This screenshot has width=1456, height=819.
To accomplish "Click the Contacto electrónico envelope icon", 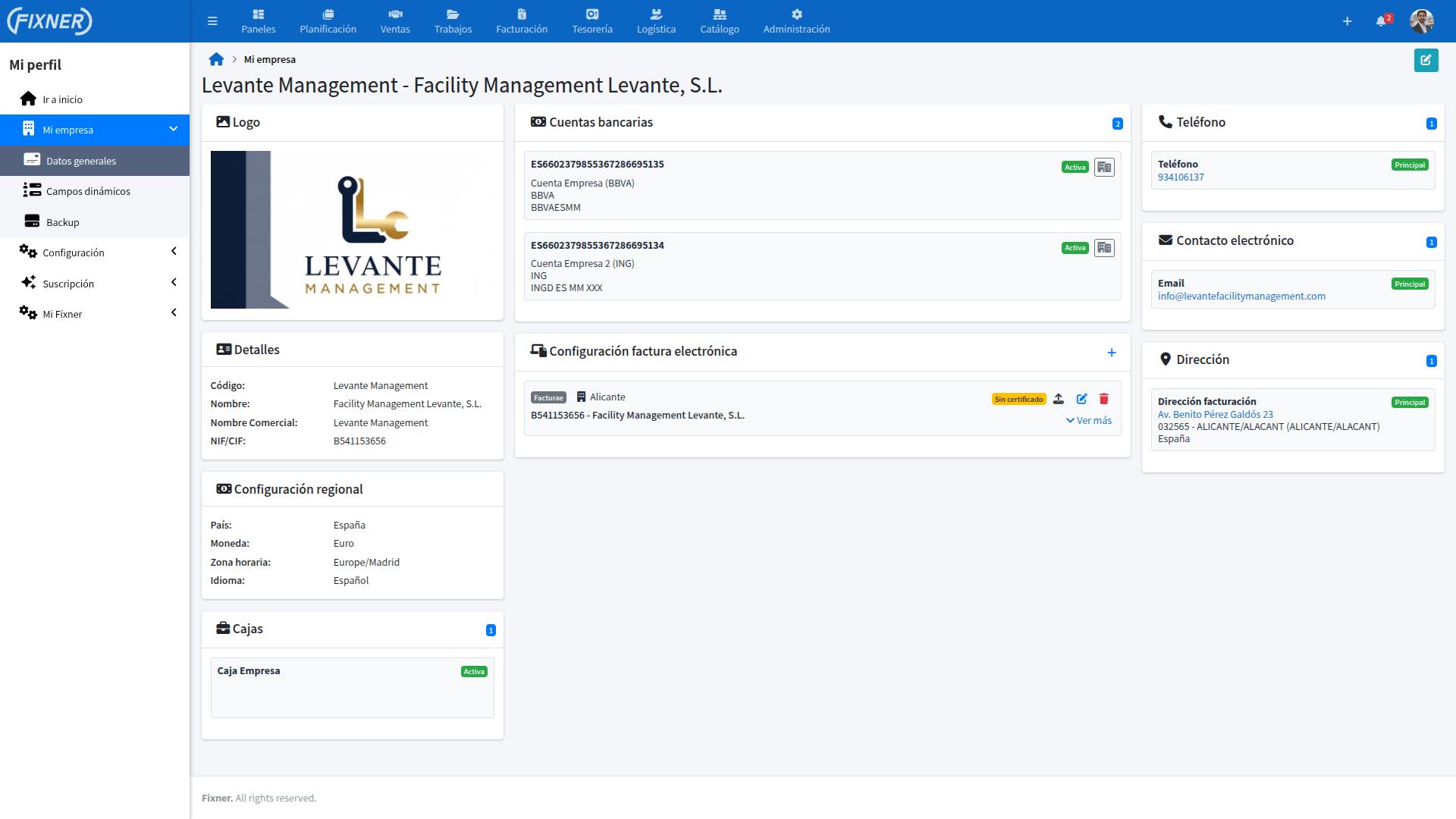I will 1166,240.
